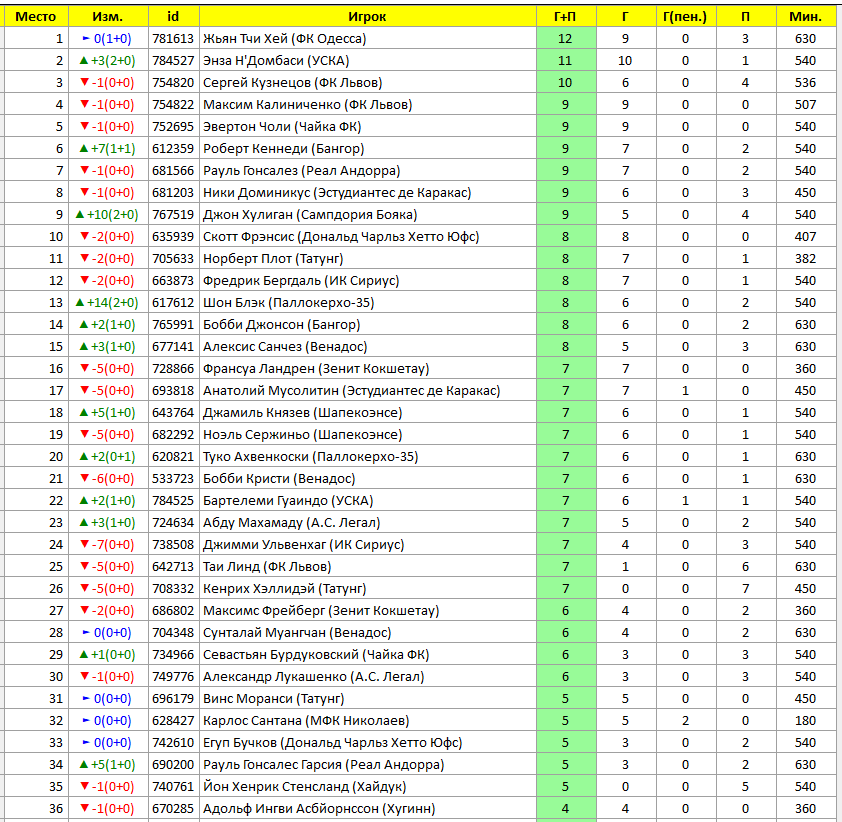Click the 'Изм.' column header
The image size is (842, 822).
coord(108,17)
